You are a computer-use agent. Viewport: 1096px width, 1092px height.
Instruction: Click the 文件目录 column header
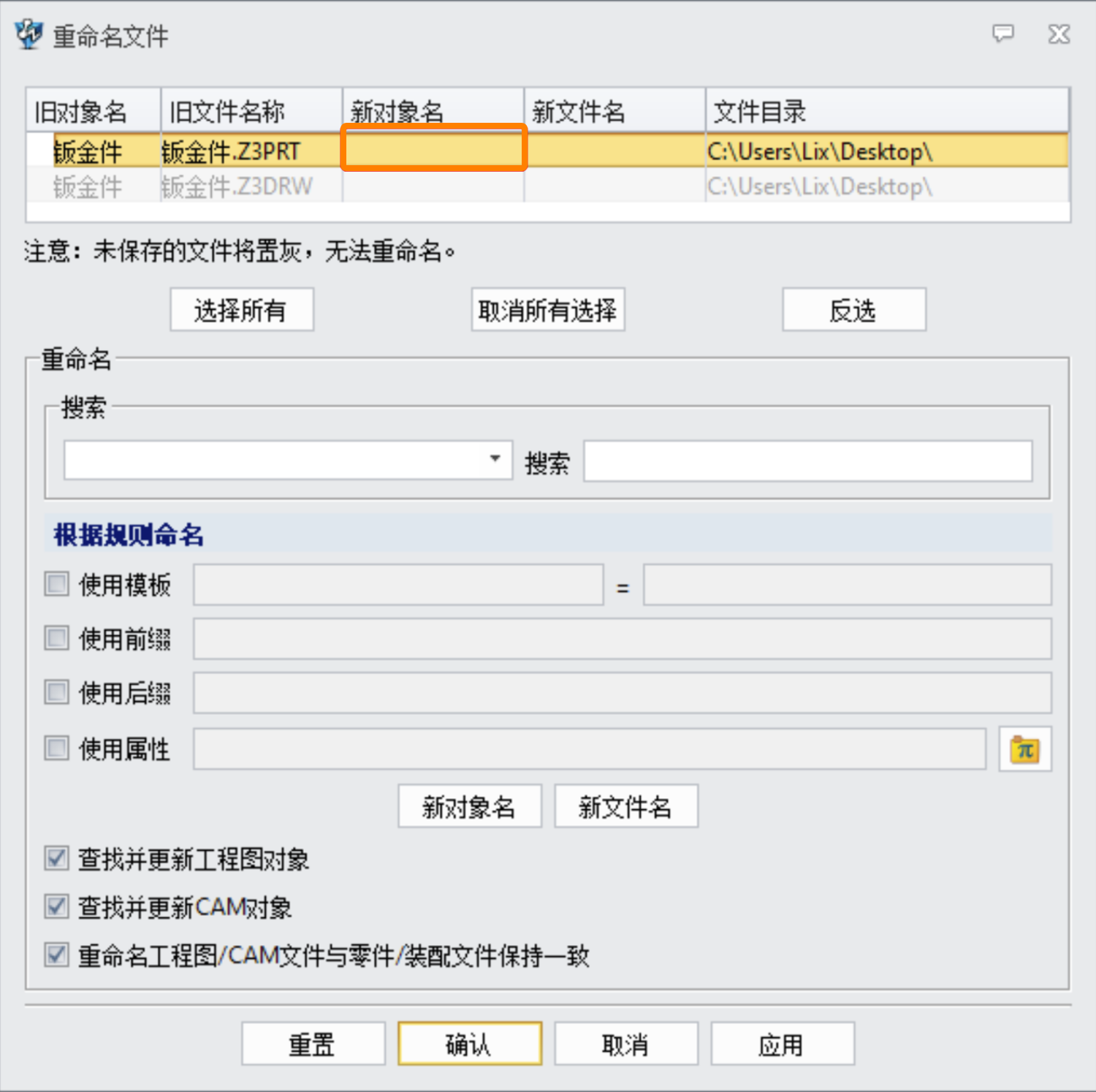[x=887, y=111]
